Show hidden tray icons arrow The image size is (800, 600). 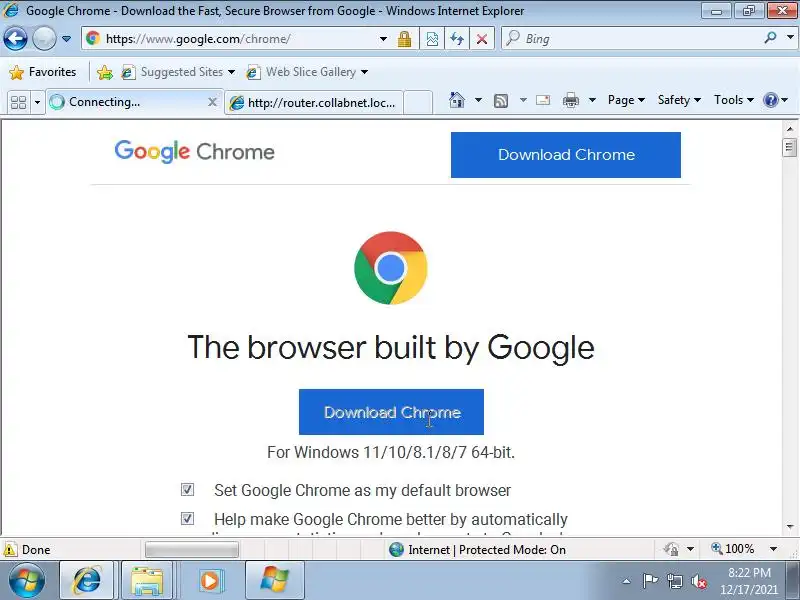click(627, 581)
